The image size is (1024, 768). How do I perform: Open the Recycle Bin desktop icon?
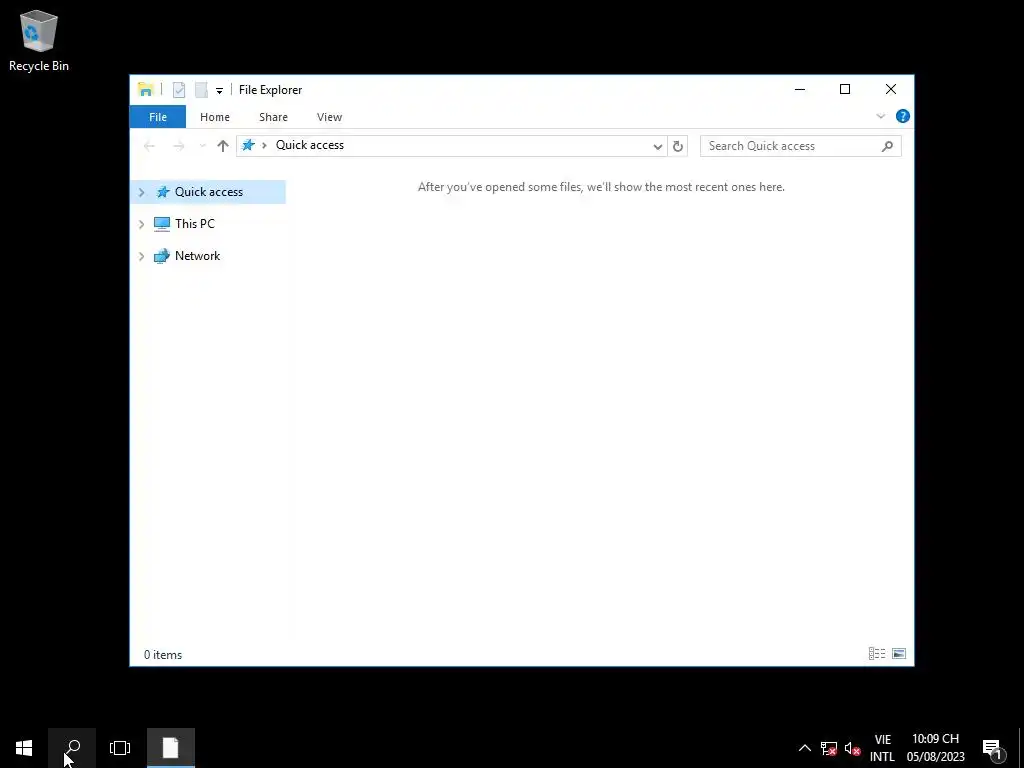[39, 40]
